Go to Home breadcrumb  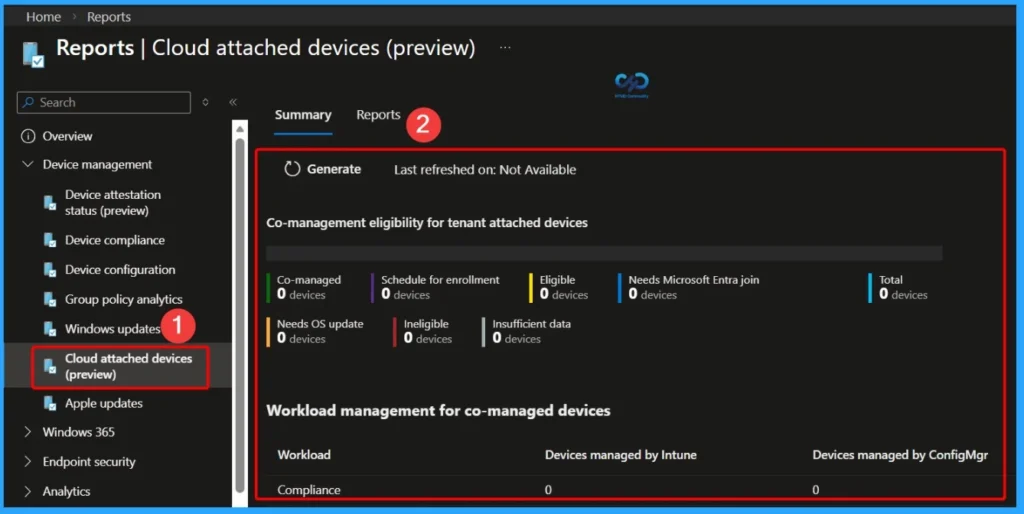click(43, 17)
